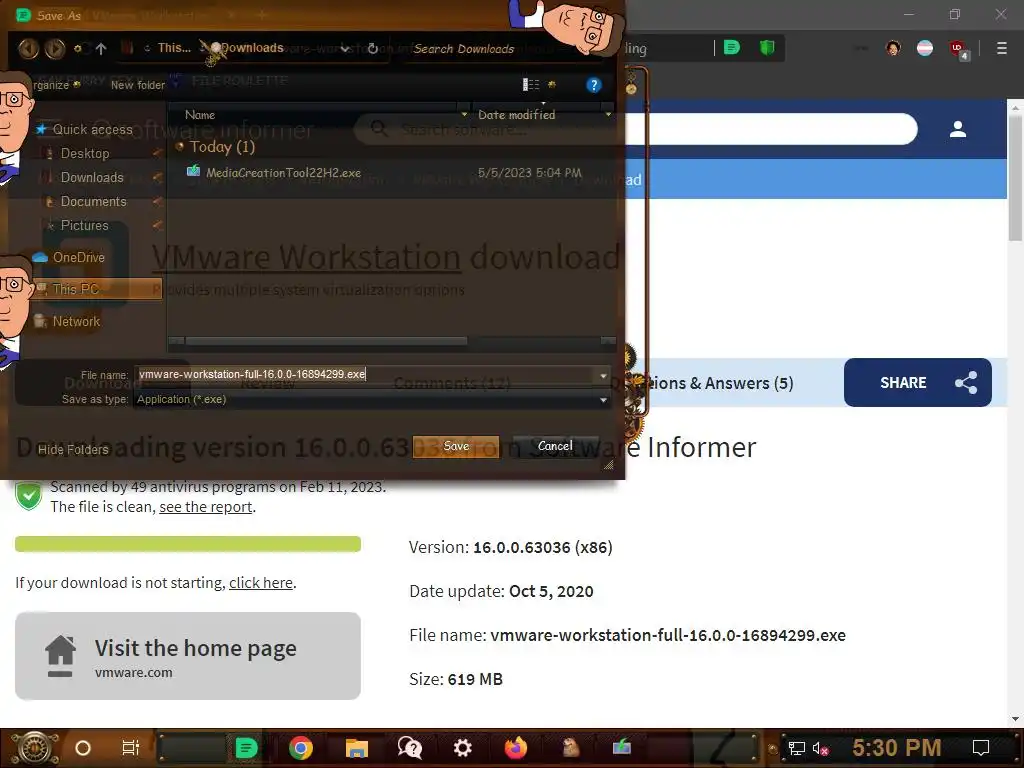Sort files by the Name column

click(200, 115)
